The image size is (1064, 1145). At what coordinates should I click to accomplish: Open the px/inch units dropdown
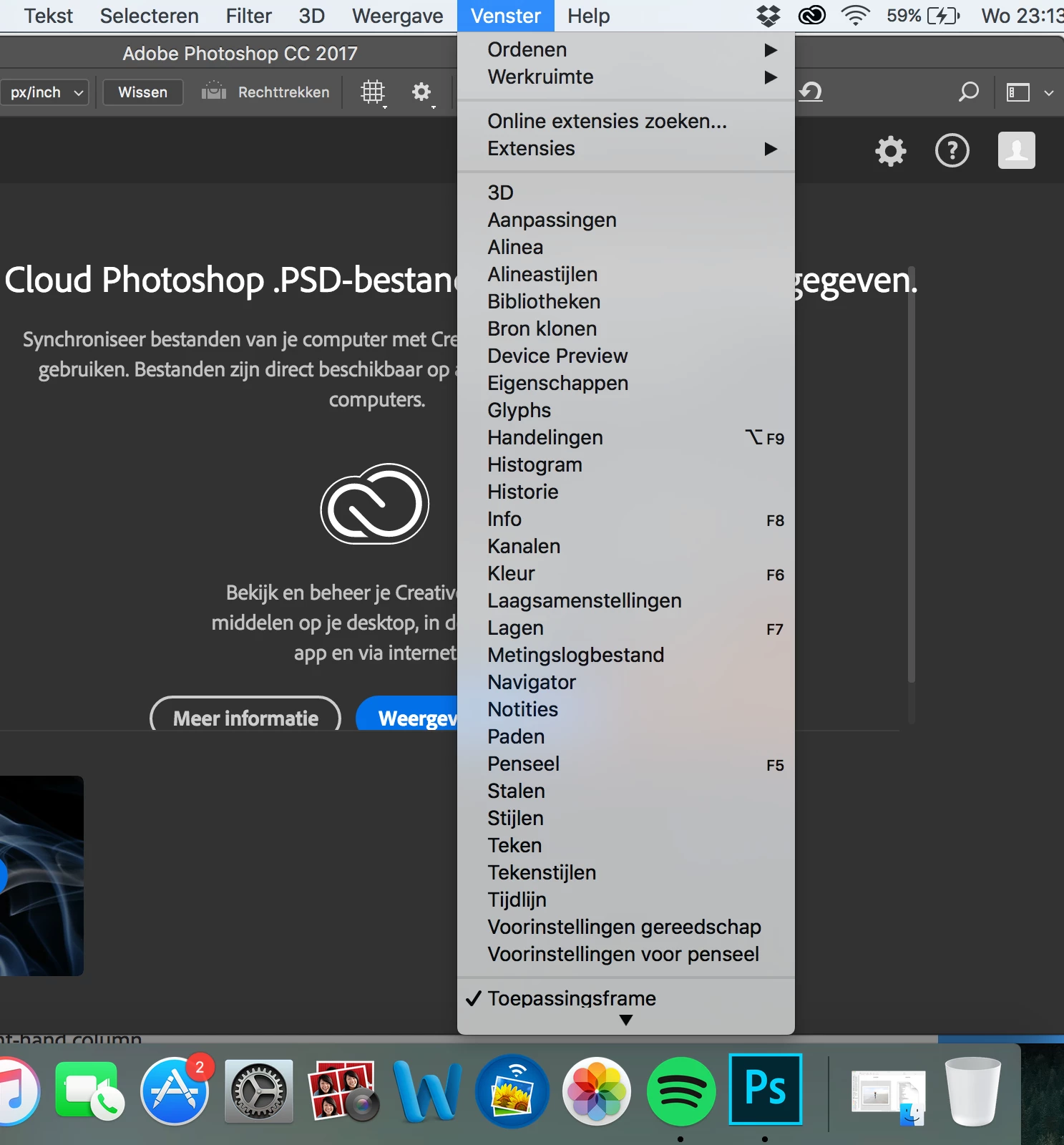point(44,92)
